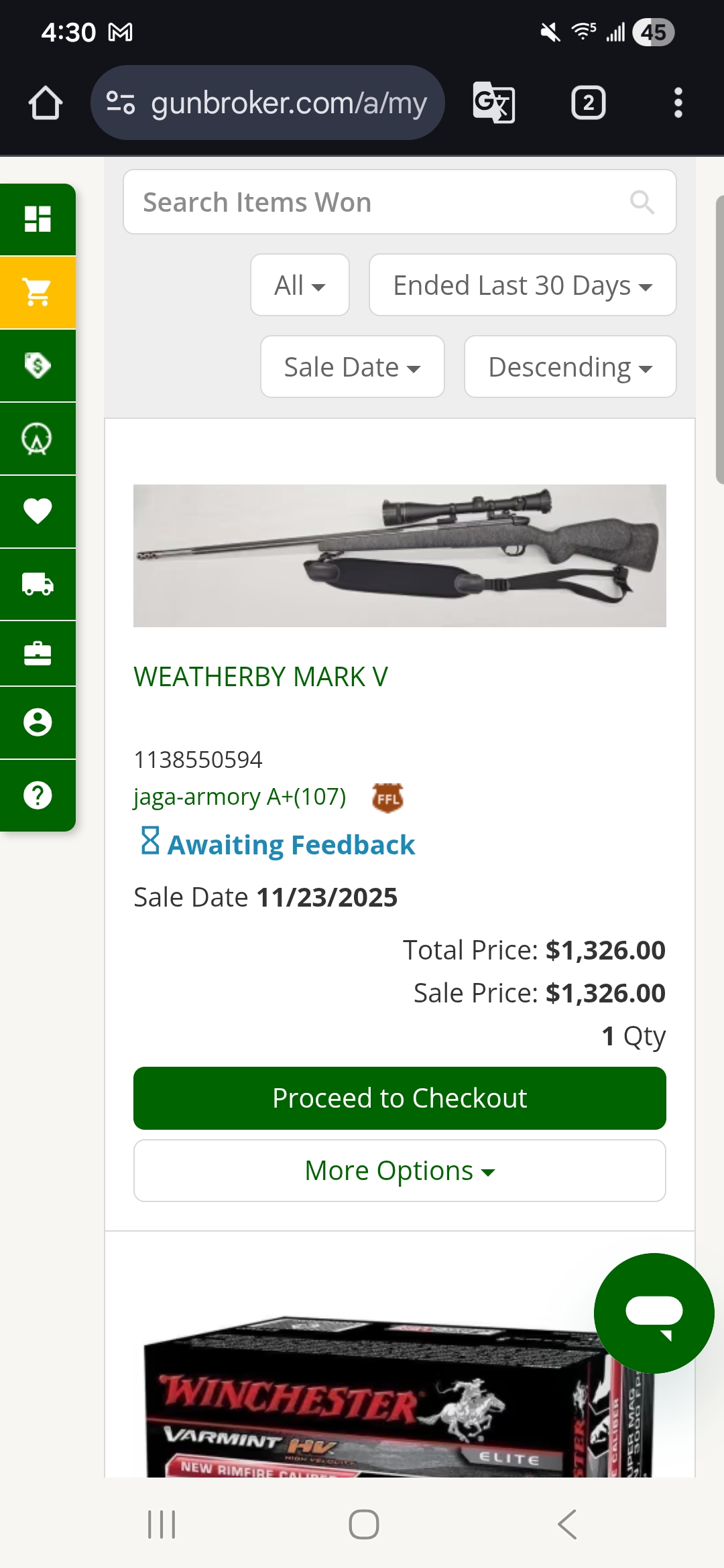This screenshot has height=1568, width=724.
Task: Click the briefcase sidebar icon
Action: 38,653
